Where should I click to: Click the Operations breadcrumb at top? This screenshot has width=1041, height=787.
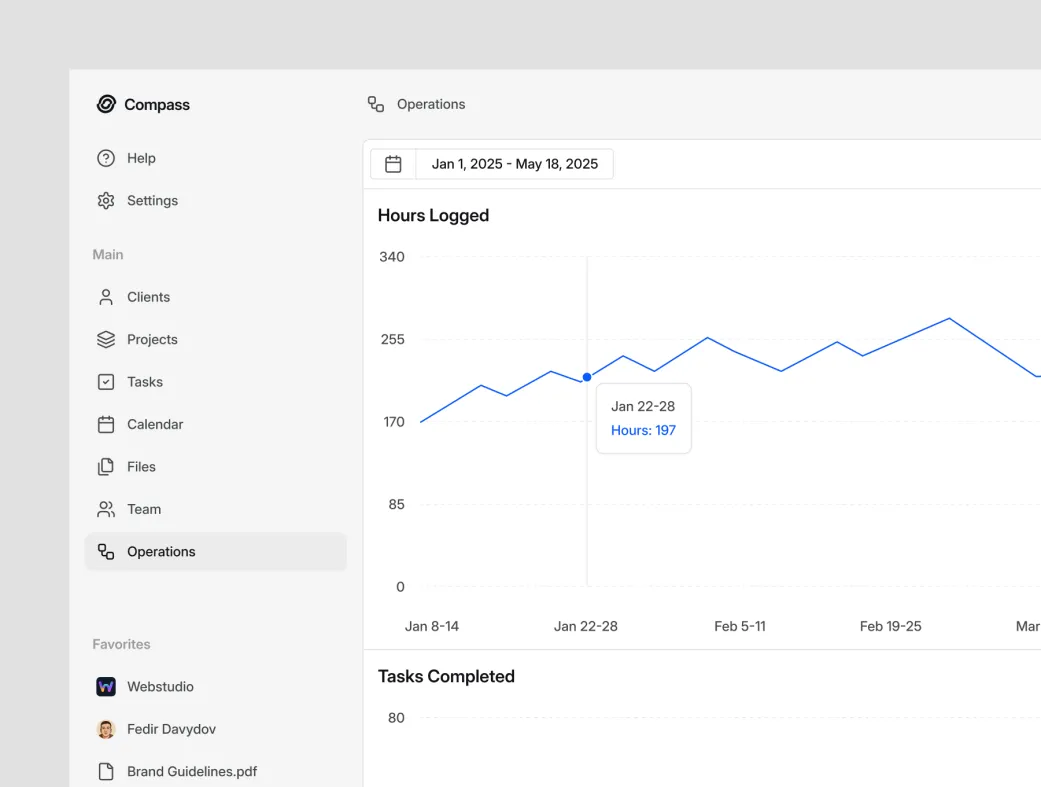tap(430, 104)
